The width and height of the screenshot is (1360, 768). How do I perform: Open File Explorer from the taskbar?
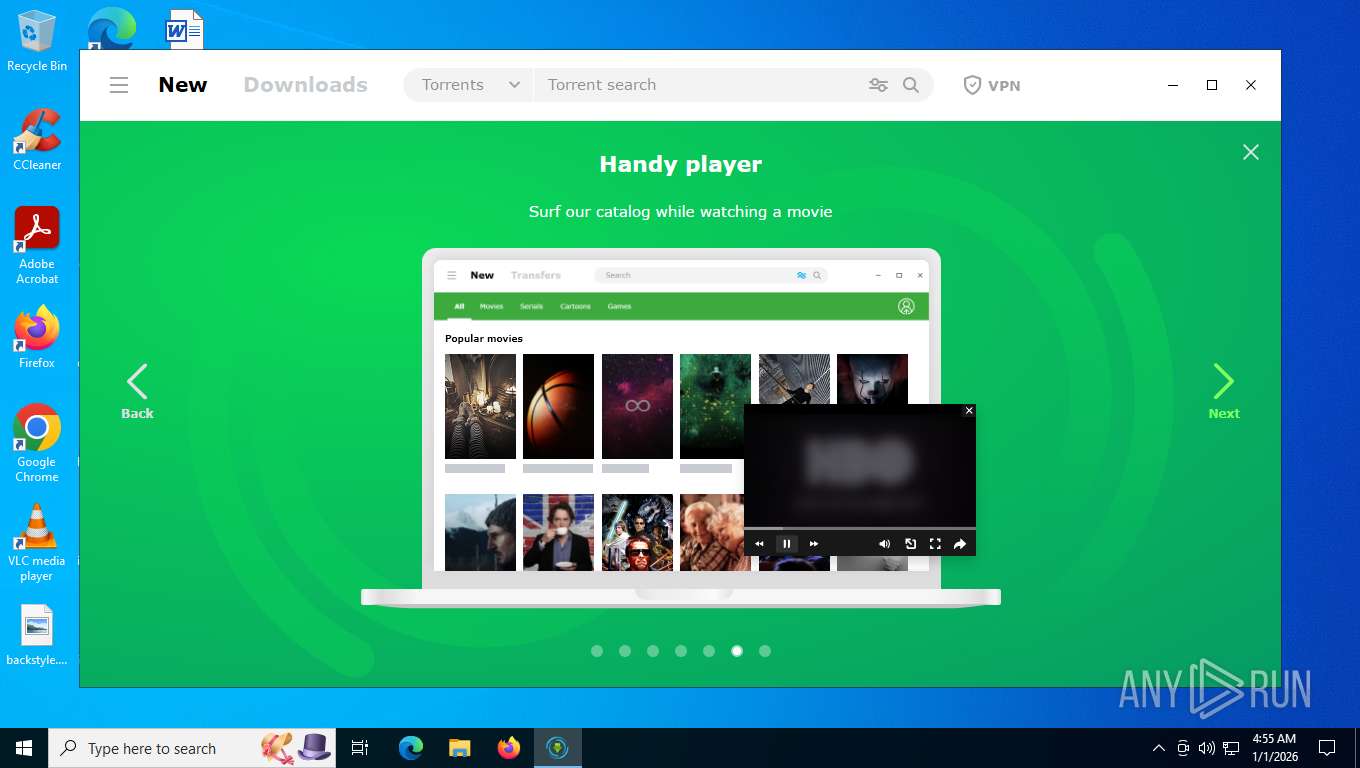click(x=460, y=748)
